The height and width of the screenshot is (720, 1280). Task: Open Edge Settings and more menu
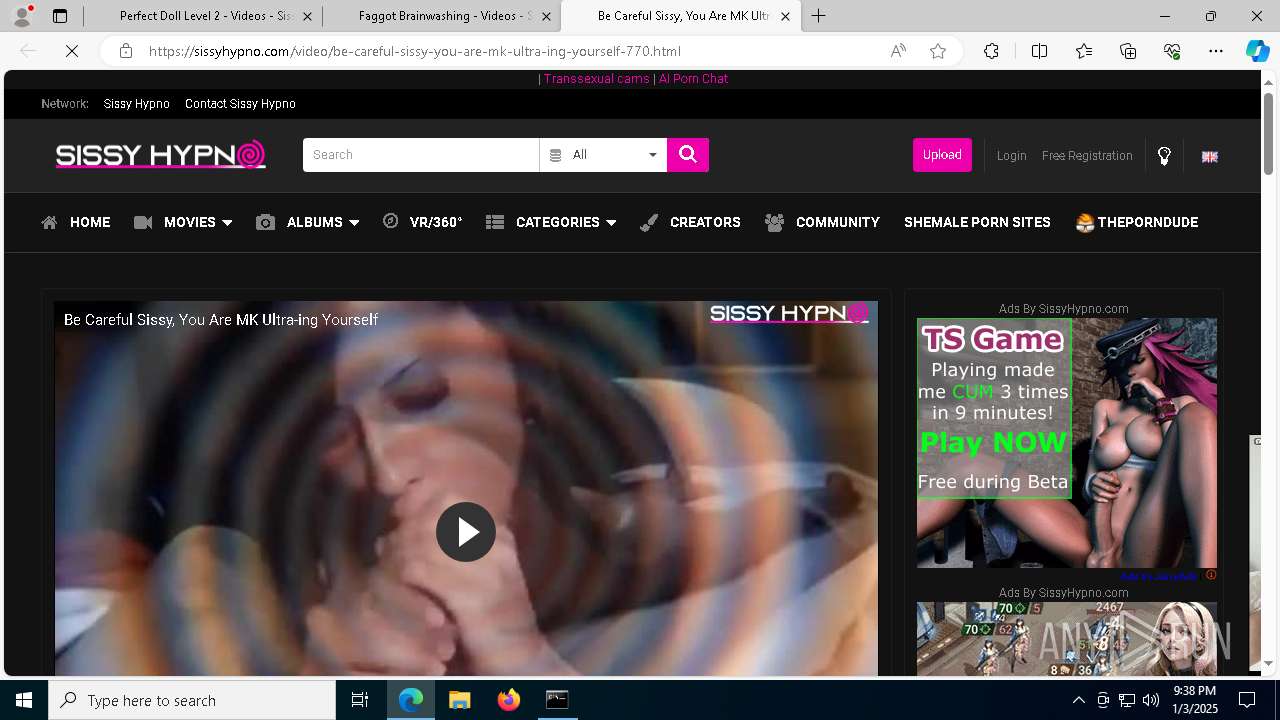[x=1216, y=51]
